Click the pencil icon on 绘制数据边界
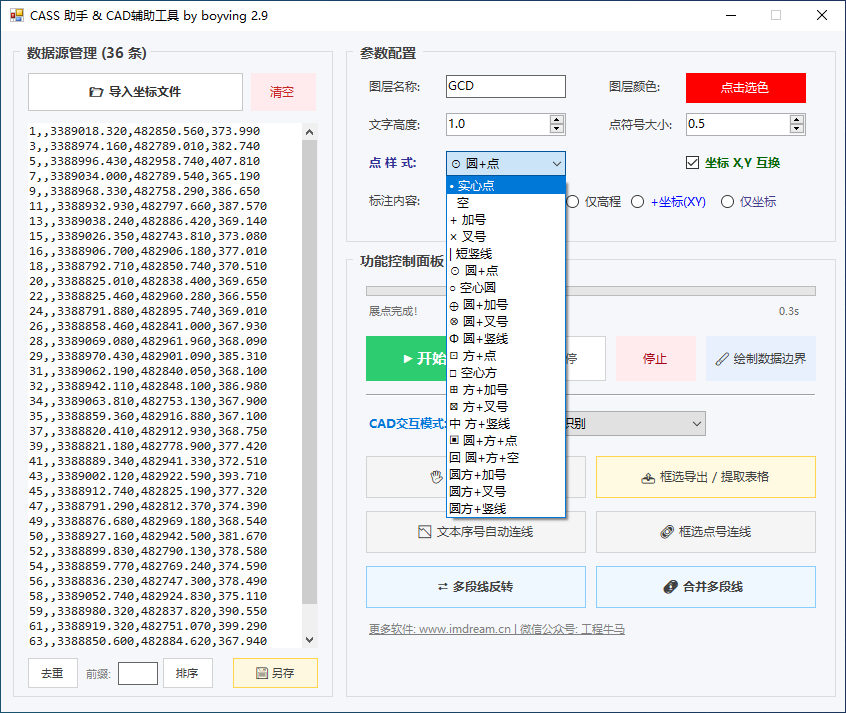 coord(723,358)
